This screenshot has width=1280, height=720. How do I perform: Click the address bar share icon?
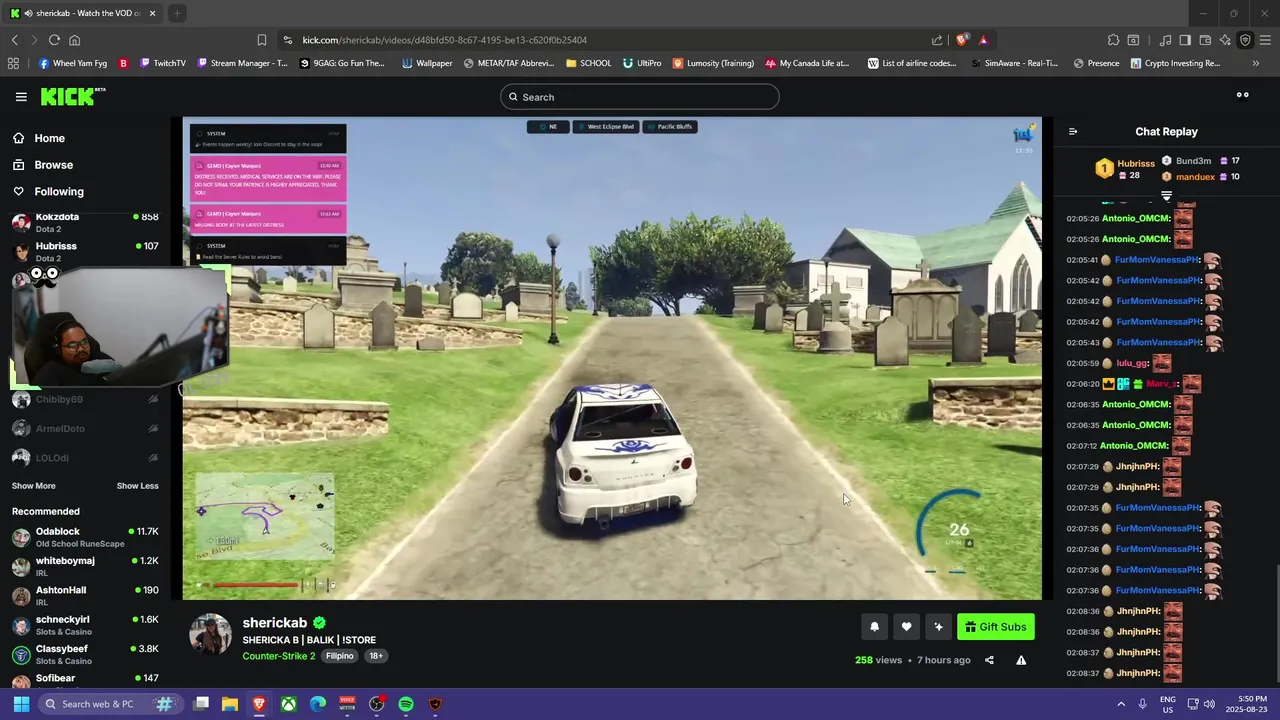coord(937,40)
